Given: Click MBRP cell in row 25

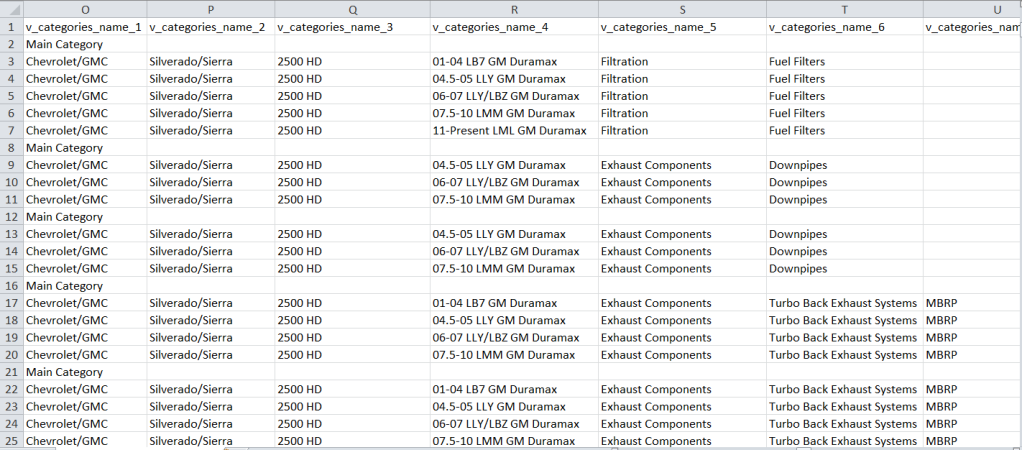Looking at the screenshot, I should tap(972, 441).
